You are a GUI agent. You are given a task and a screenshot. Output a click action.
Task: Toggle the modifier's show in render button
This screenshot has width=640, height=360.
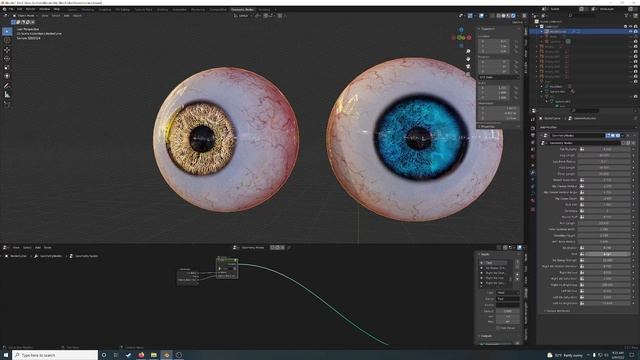coord(618,135)
